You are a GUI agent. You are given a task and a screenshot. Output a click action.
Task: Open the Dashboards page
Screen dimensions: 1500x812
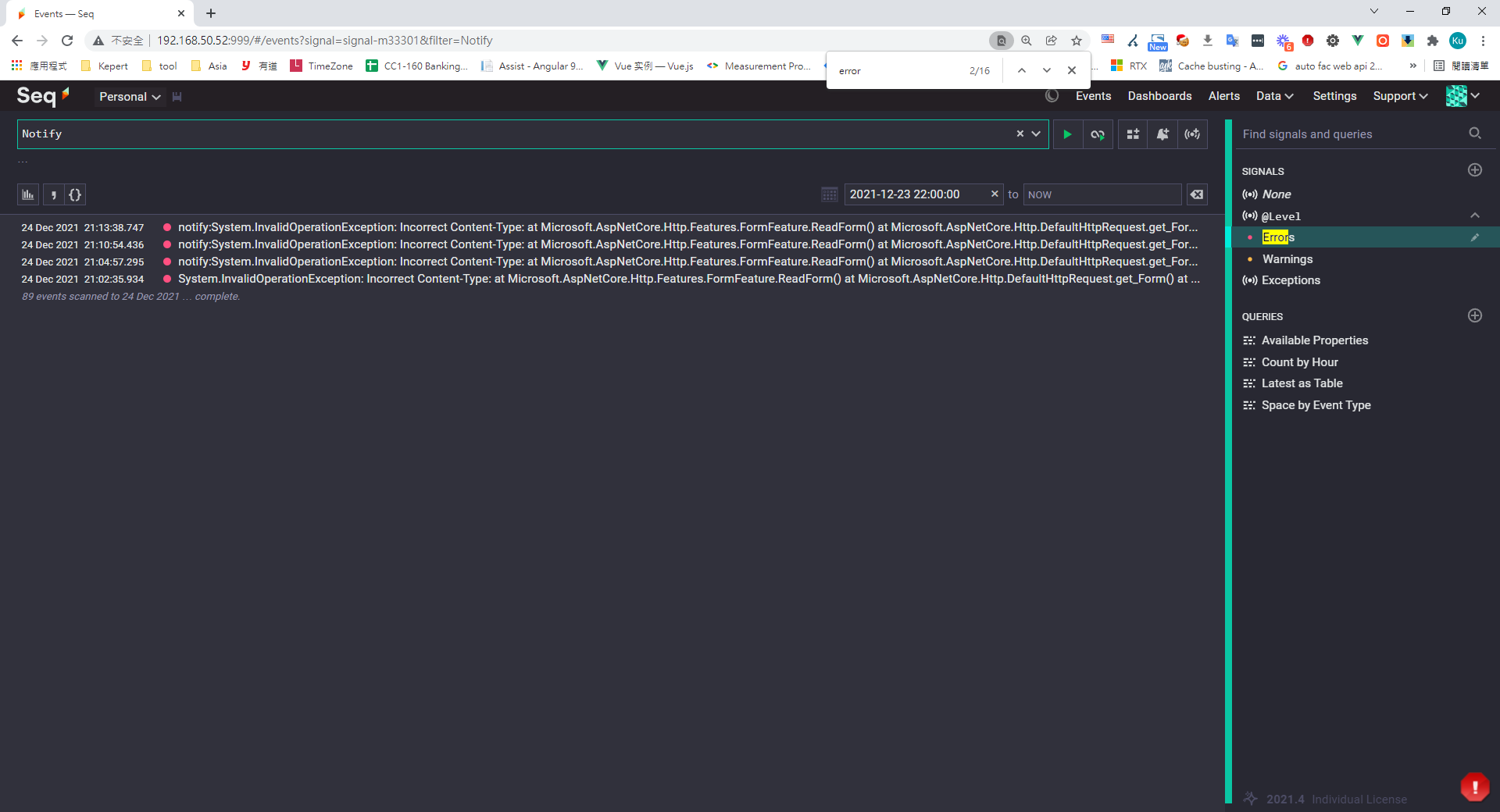(x=1159, y=96)
